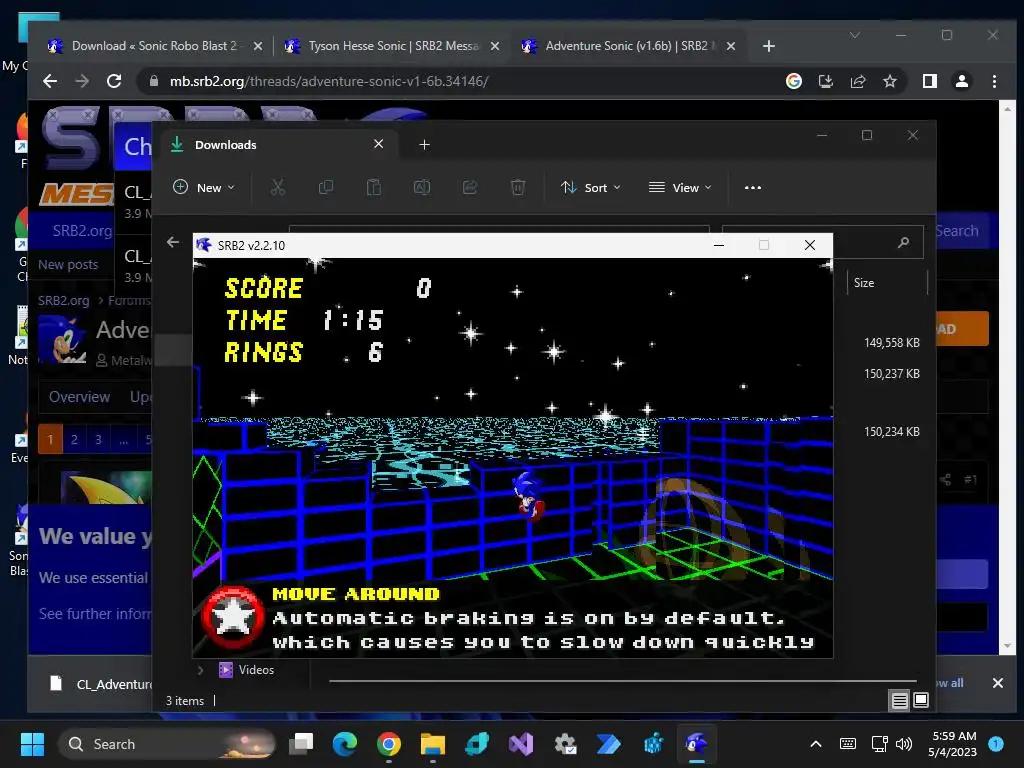Viewport: 1024px width, 768px height.
Task: Go back in Explorer navigation
Action: tap(172, 242)
